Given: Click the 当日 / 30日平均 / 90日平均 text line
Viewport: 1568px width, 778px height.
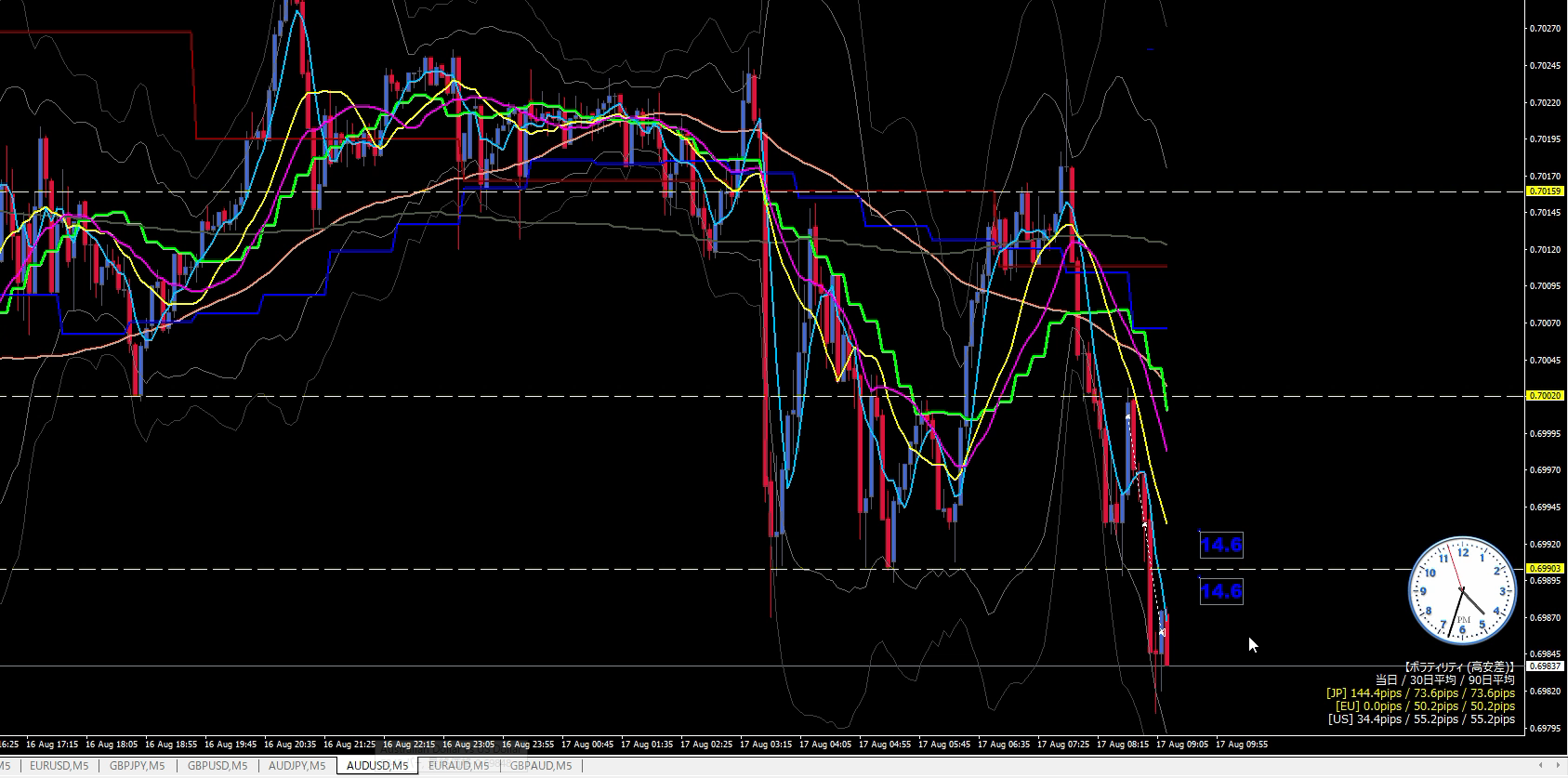Looking at the screenshot, I should 1445,680.
